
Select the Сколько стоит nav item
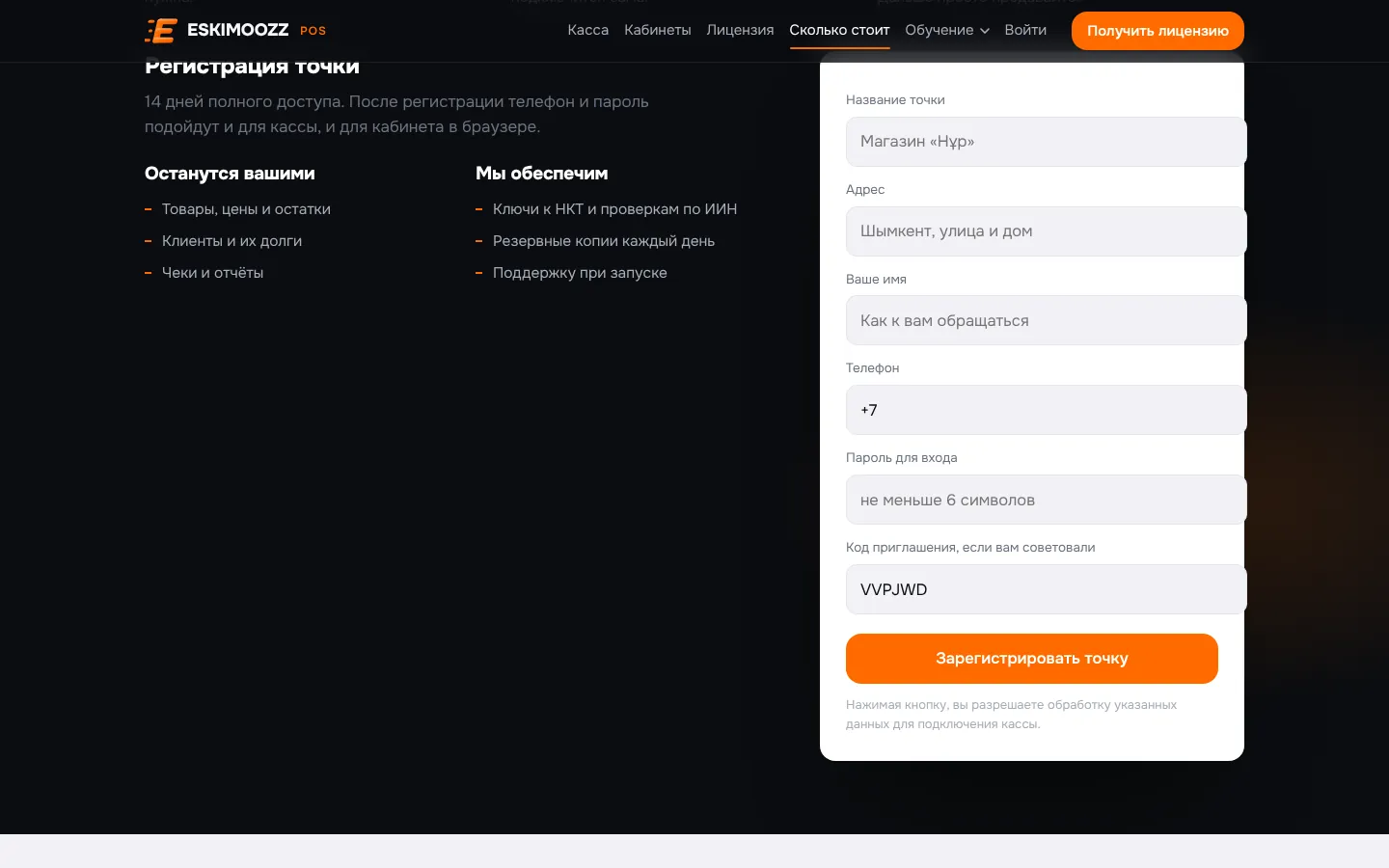click(x=839, y=30)
